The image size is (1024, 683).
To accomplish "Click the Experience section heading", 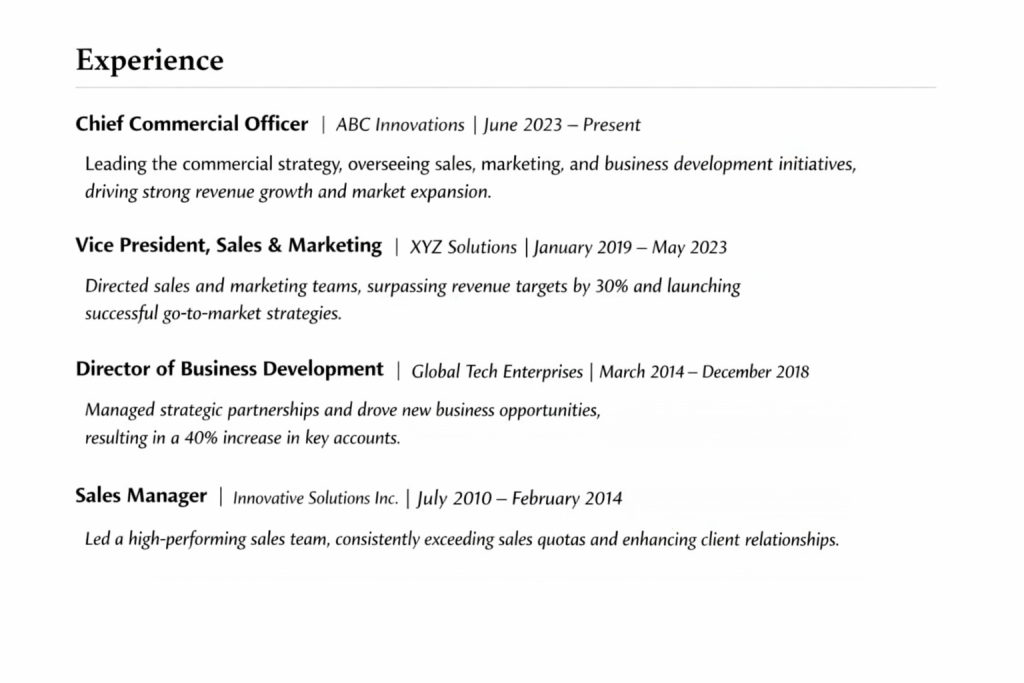I will (149, 60).
